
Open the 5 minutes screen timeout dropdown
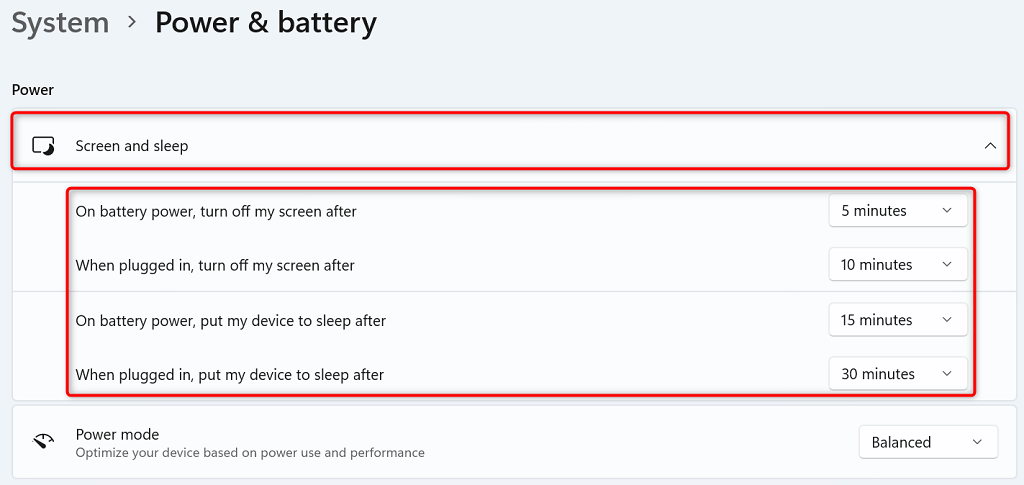pos(897,211)
